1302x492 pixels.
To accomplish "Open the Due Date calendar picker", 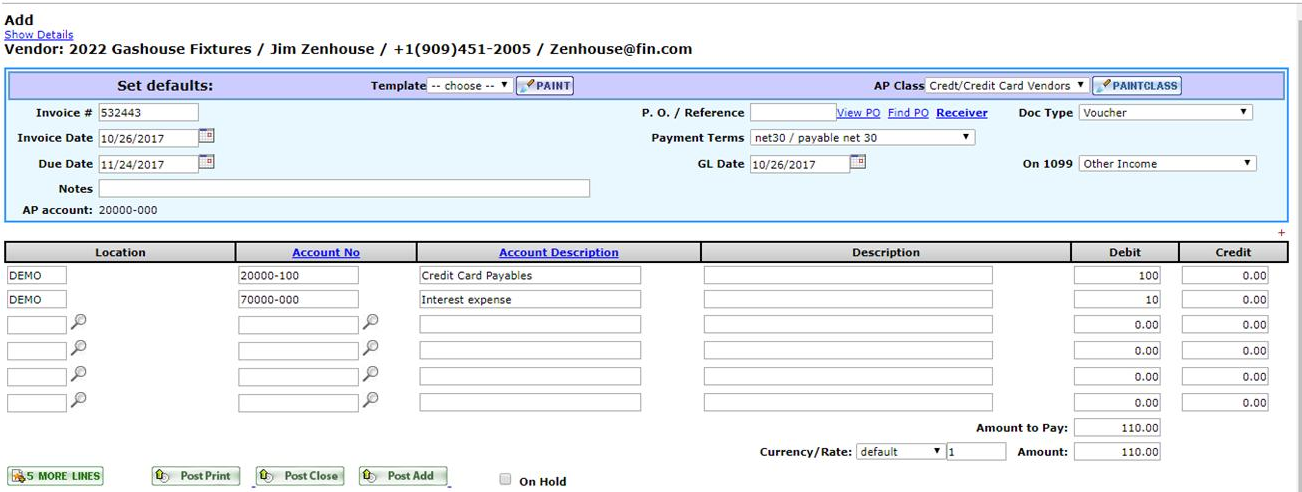I will pyautogui.click(x=207, y=162).
